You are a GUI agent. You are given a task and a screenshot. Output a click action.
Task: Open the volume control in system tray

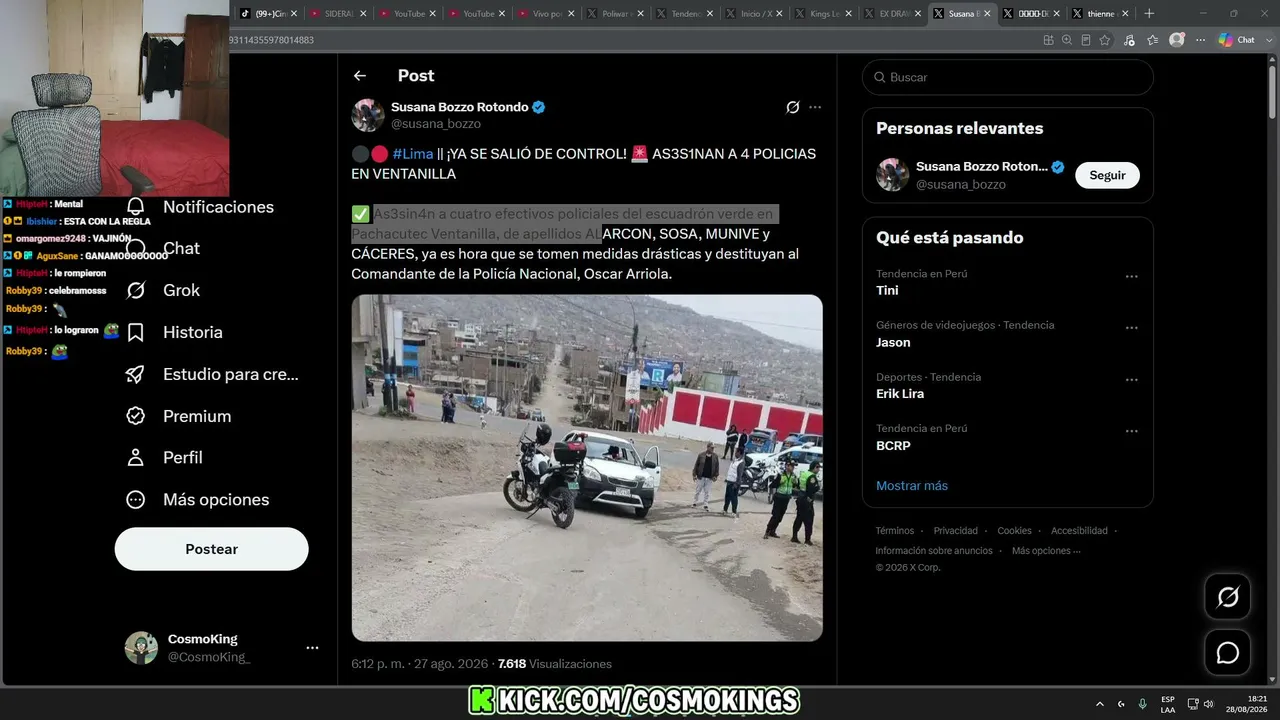pyautogui.click(x=1208, y=704)
